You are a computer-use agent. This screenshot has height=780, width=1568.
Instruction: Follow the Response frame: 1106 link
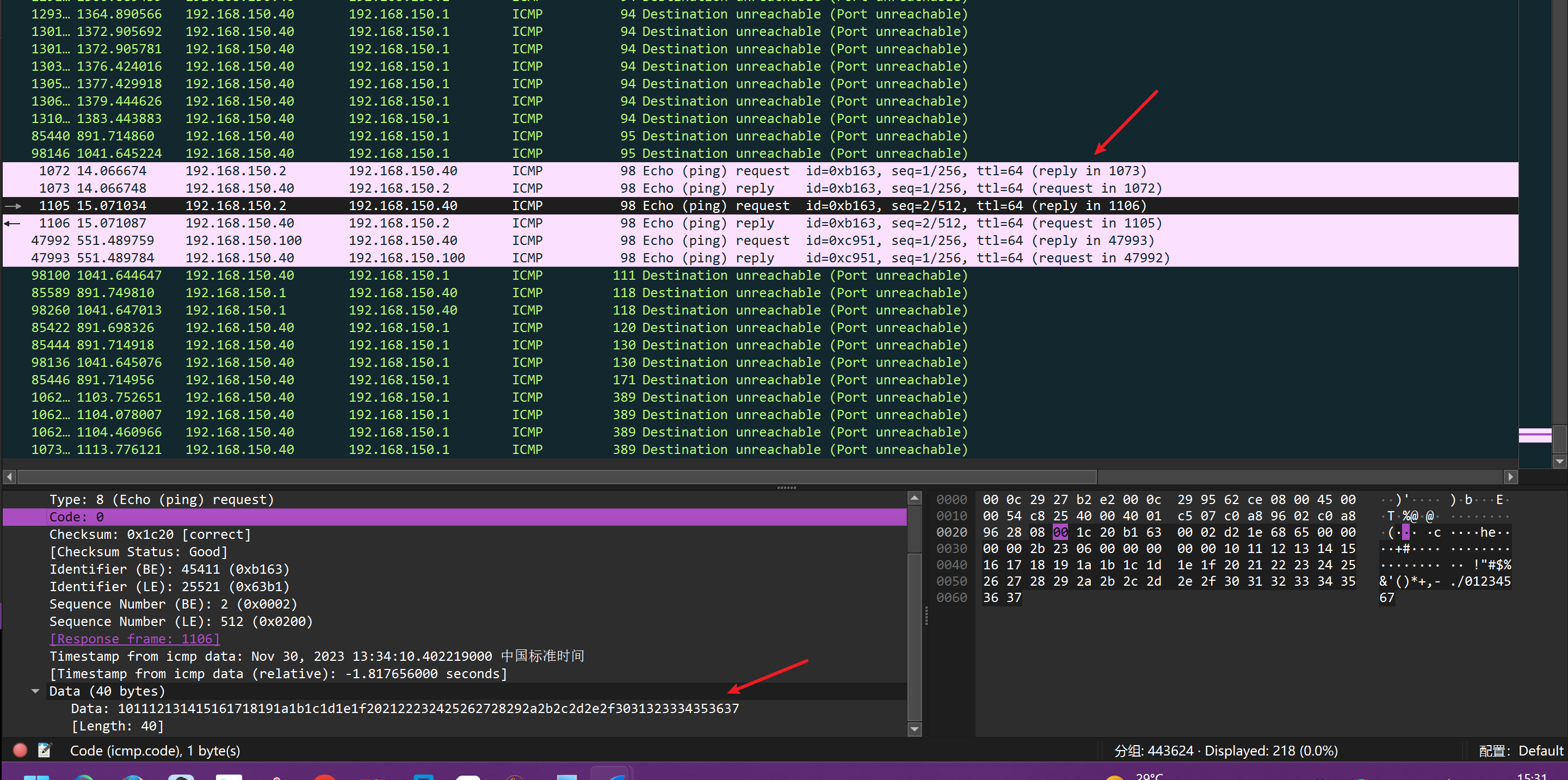click(x=134, y=638)
